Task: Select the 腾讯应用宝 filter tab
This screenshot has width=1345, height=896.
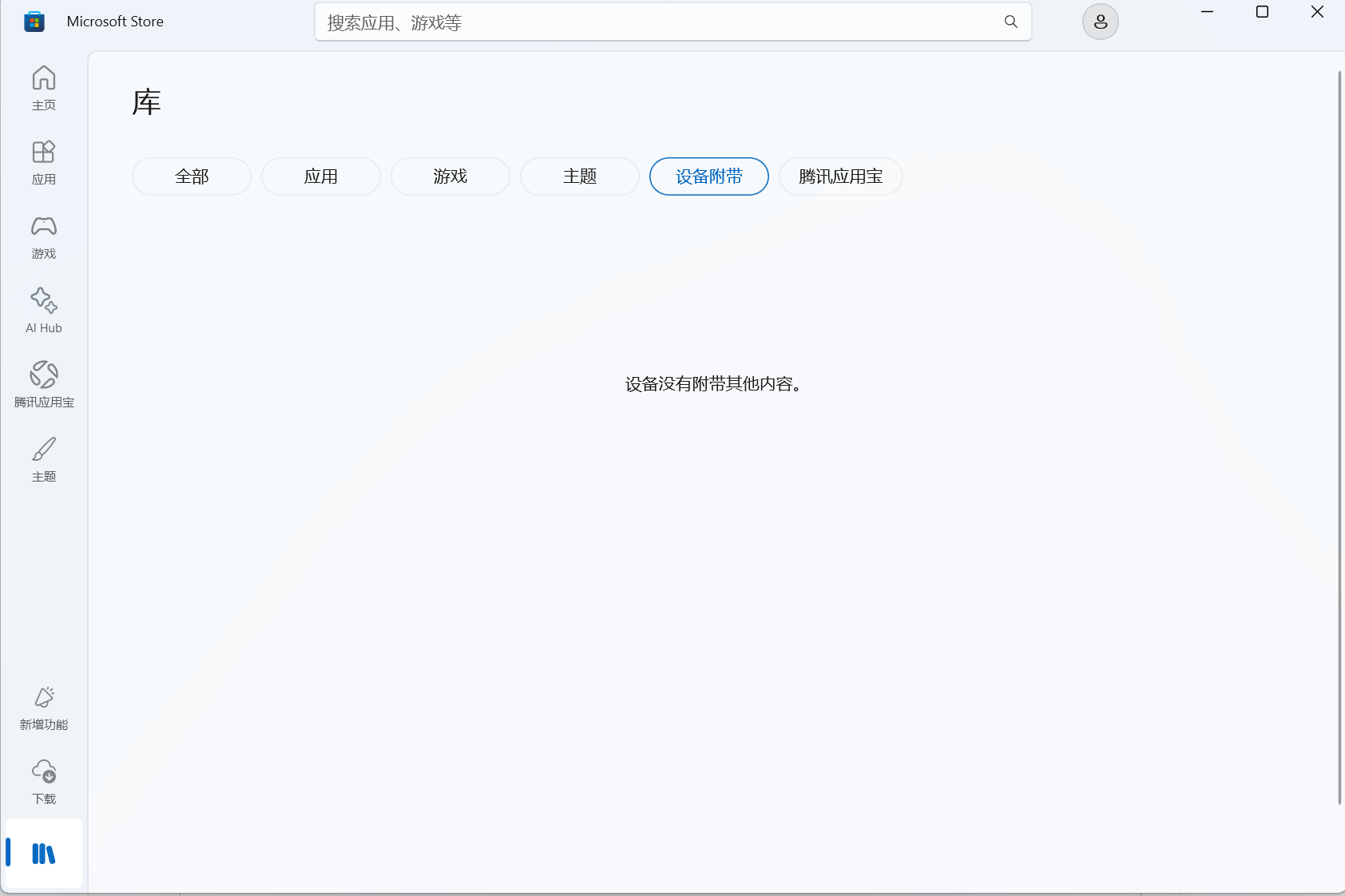Action: [x=841, y=176]
